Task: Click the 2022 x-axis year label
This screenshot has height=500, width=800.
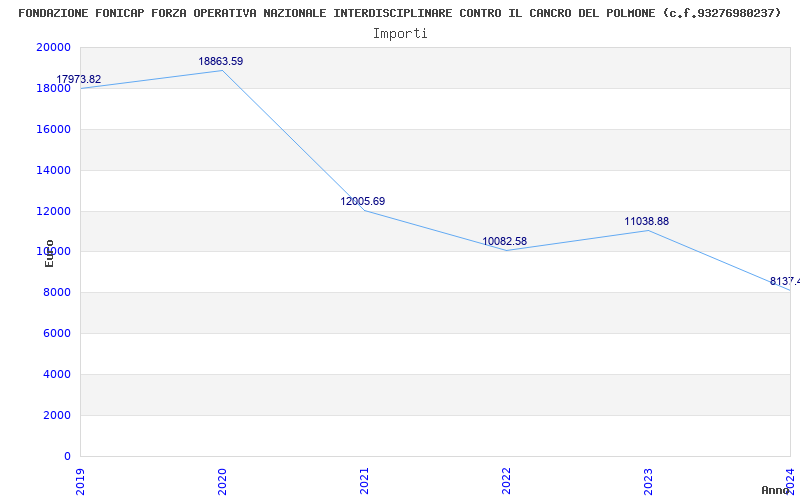Action: [x=506, y=481]
